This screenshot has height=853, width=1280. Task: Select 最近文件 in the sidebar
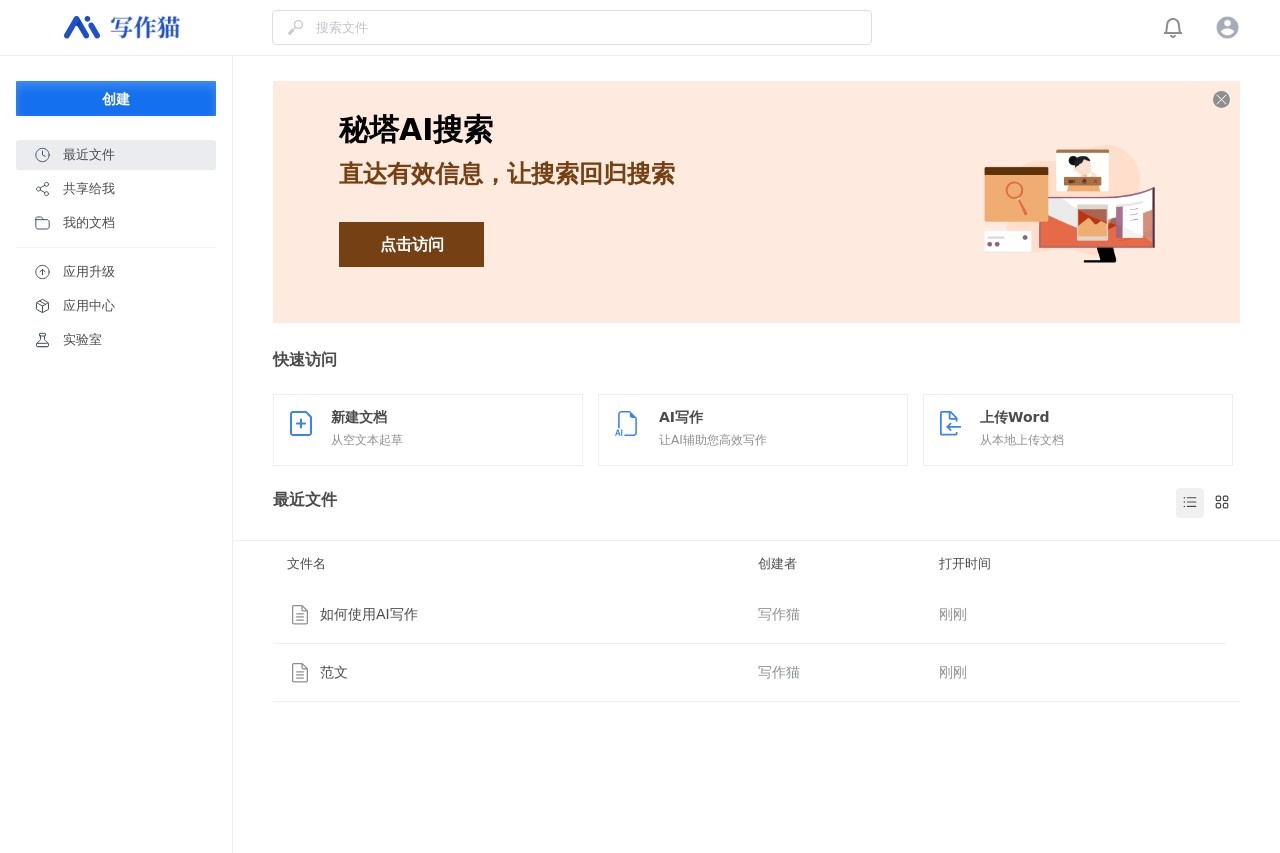click(x=116, y=155)
